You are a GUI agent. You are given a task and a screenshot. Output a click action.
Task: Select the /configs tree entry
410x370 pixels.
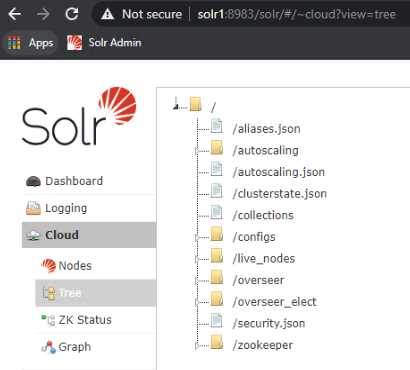point(254,237)
